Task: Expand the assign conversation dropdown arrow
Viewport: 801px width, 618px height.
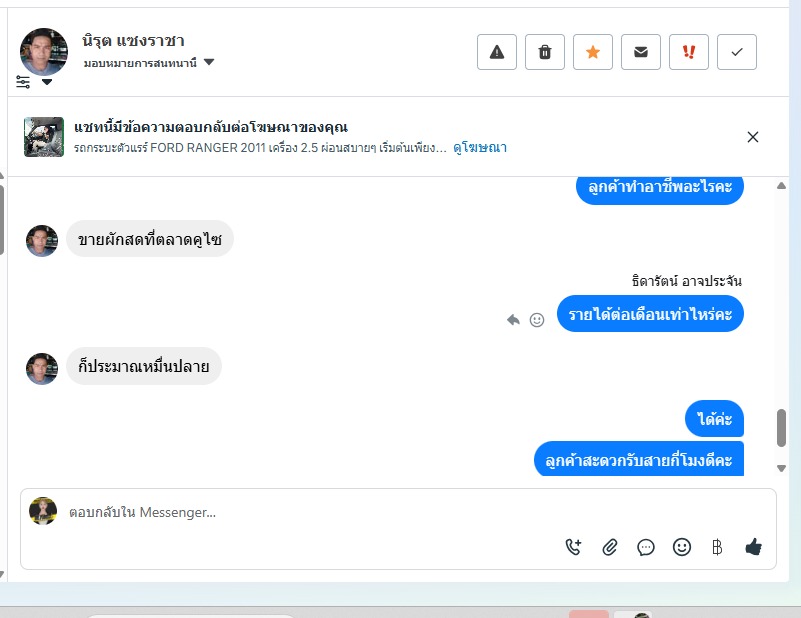Action: point(209,62)
